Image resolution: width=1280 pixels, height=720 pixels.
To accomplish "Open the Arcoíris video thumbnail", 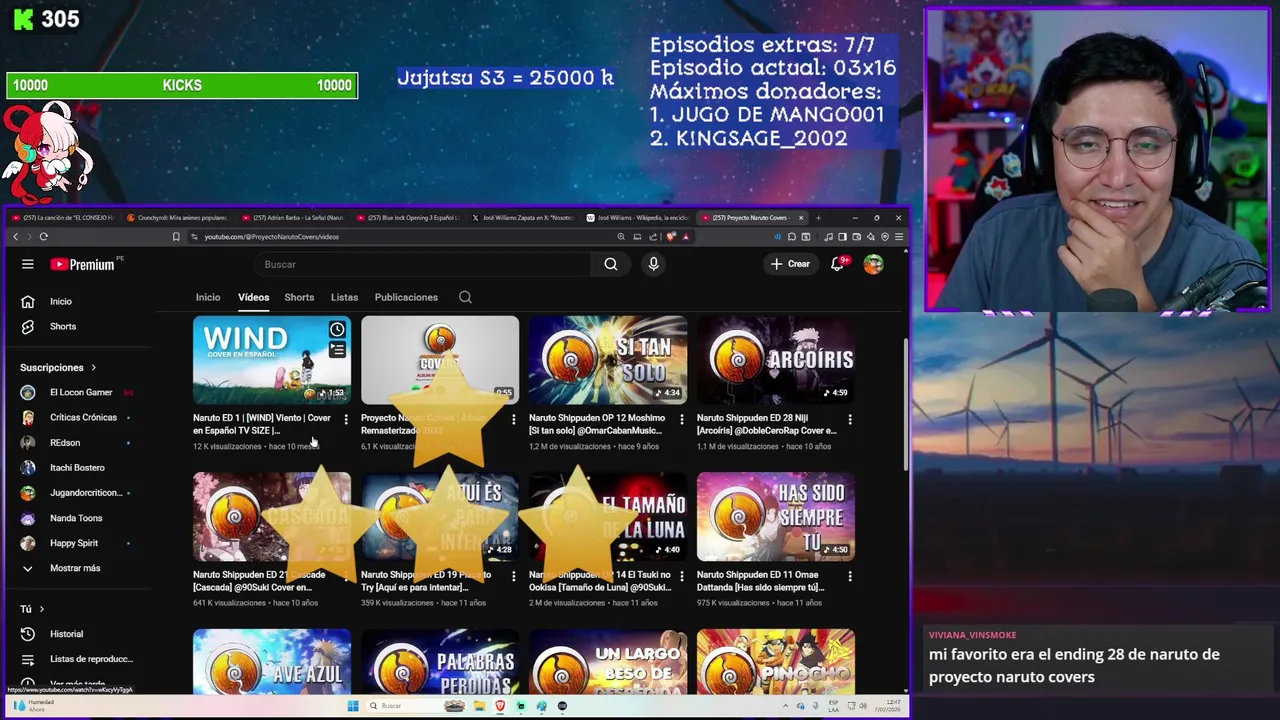I will click(x=776, y=360).
